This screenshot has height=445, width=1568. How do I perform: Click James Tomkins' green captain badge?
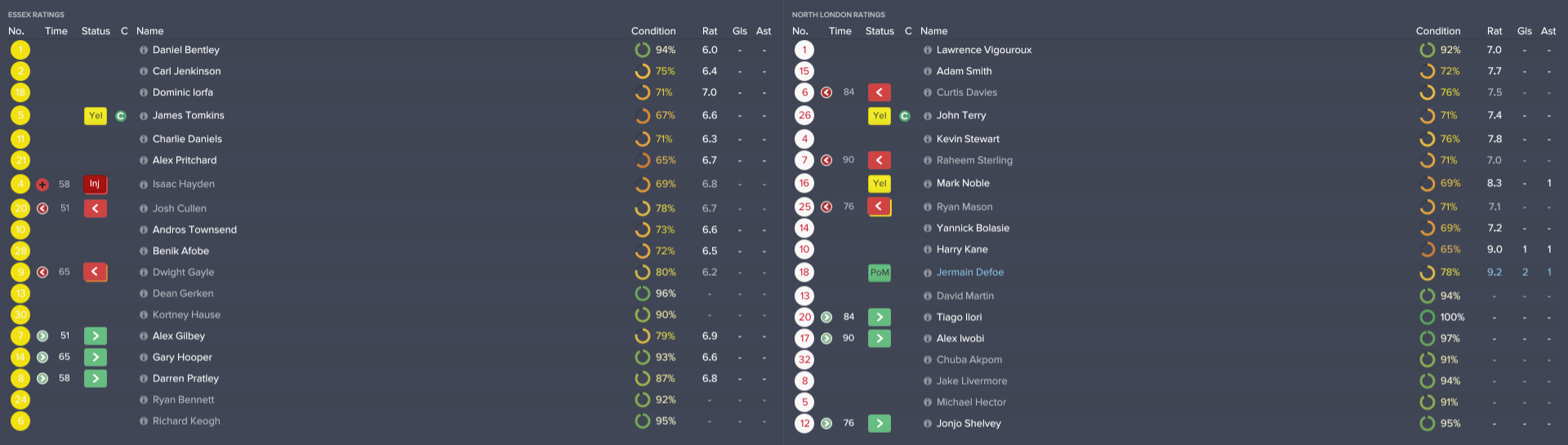coord(121,116)
